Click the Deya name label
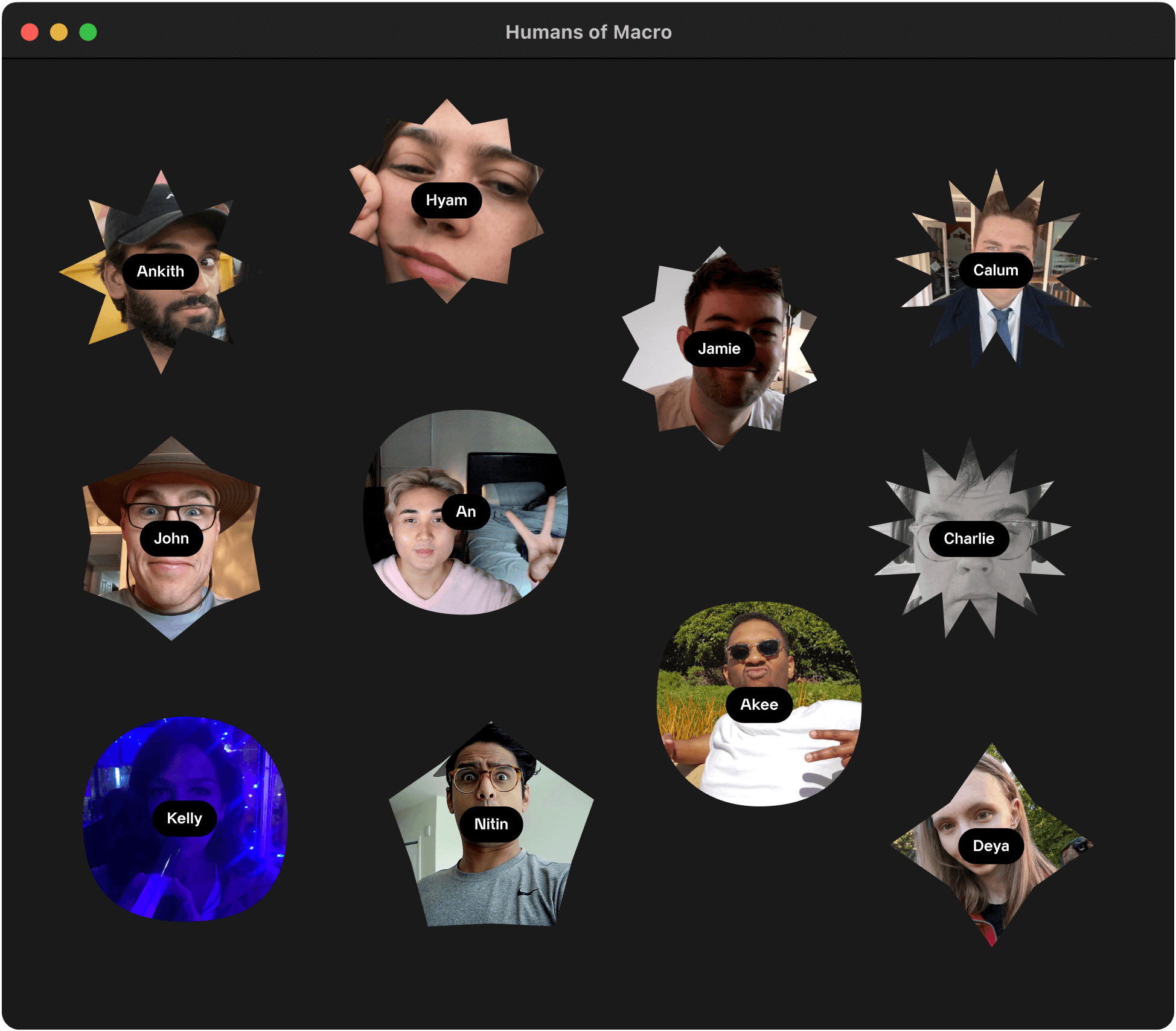 [991, 846]
